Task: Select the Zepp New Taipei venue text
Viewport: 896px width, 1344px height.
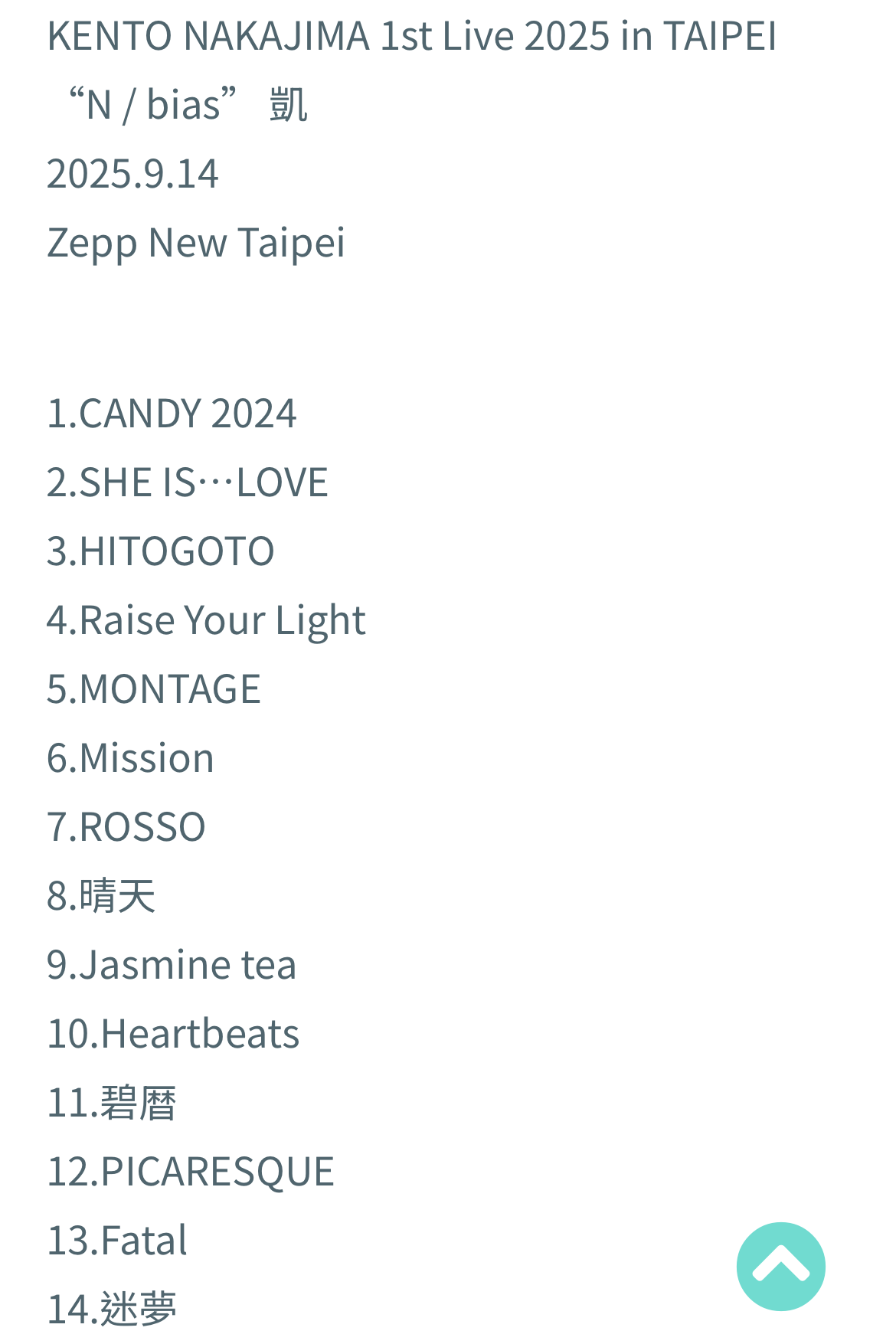Action: point(196,243)
